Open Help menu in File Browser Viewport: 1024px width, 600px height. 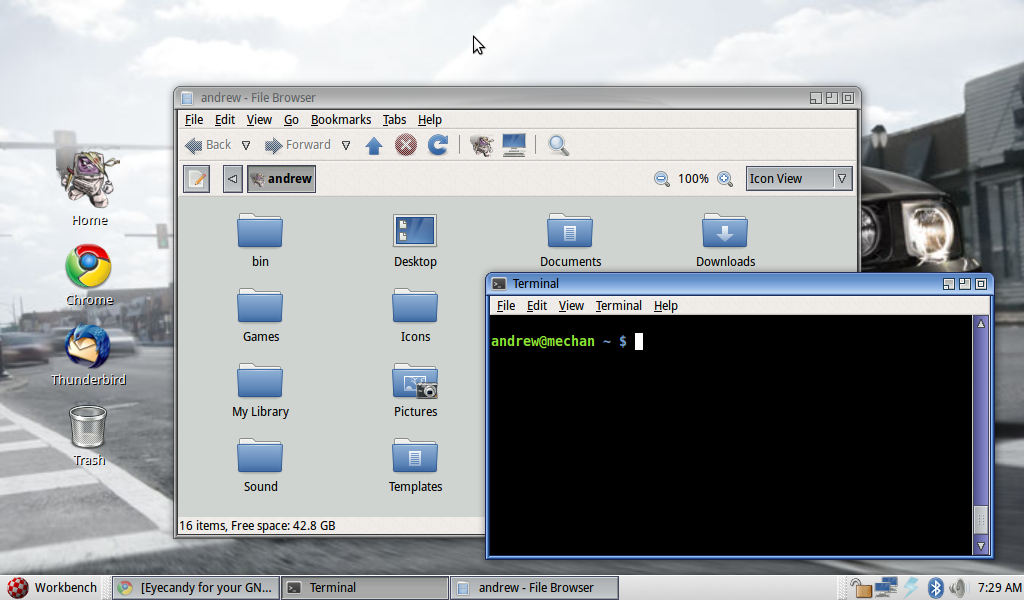click(x=430, y=119)
